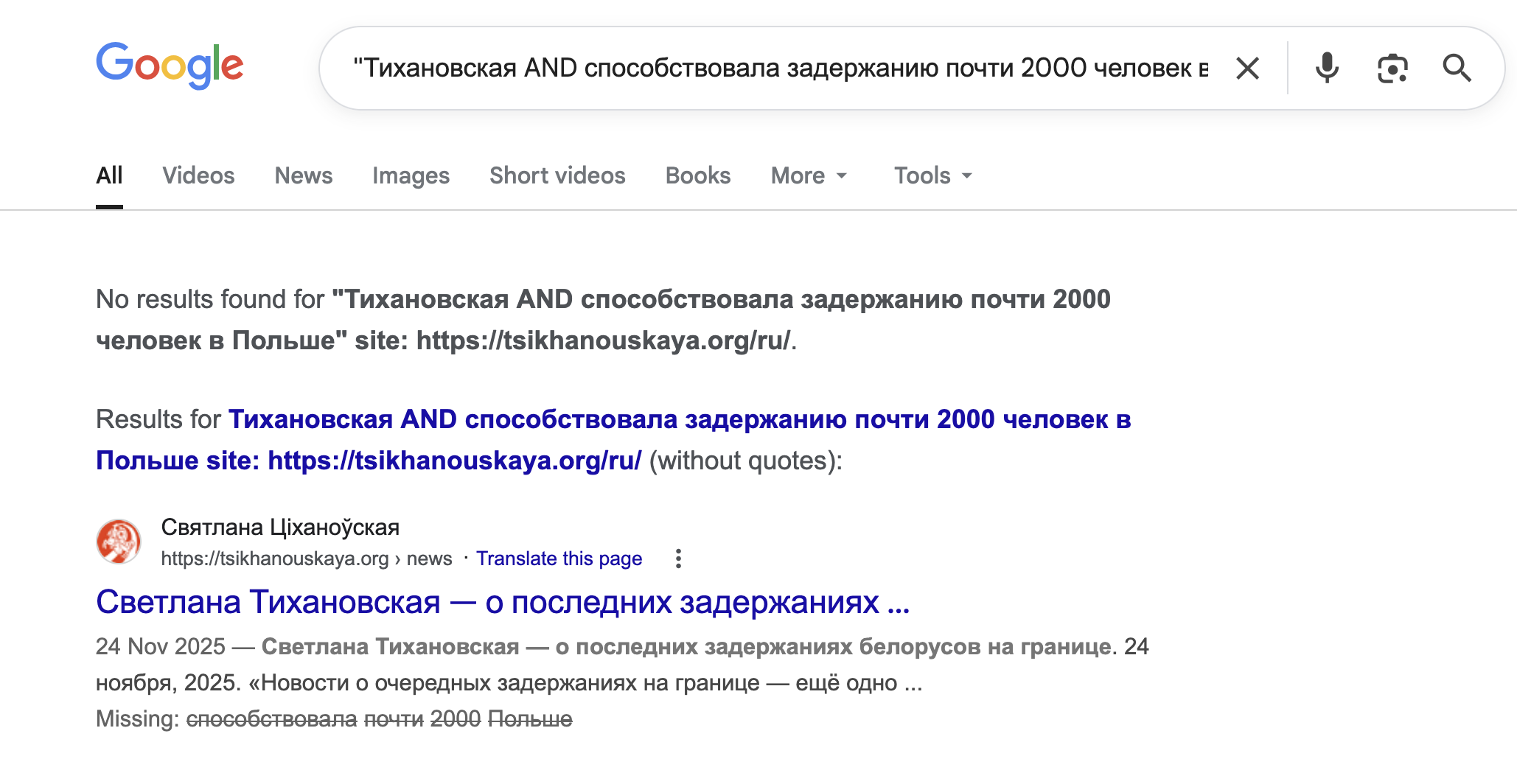Open Google Lens image search icon
The width and height of the screenshot is (1517, 784).
1392,68
